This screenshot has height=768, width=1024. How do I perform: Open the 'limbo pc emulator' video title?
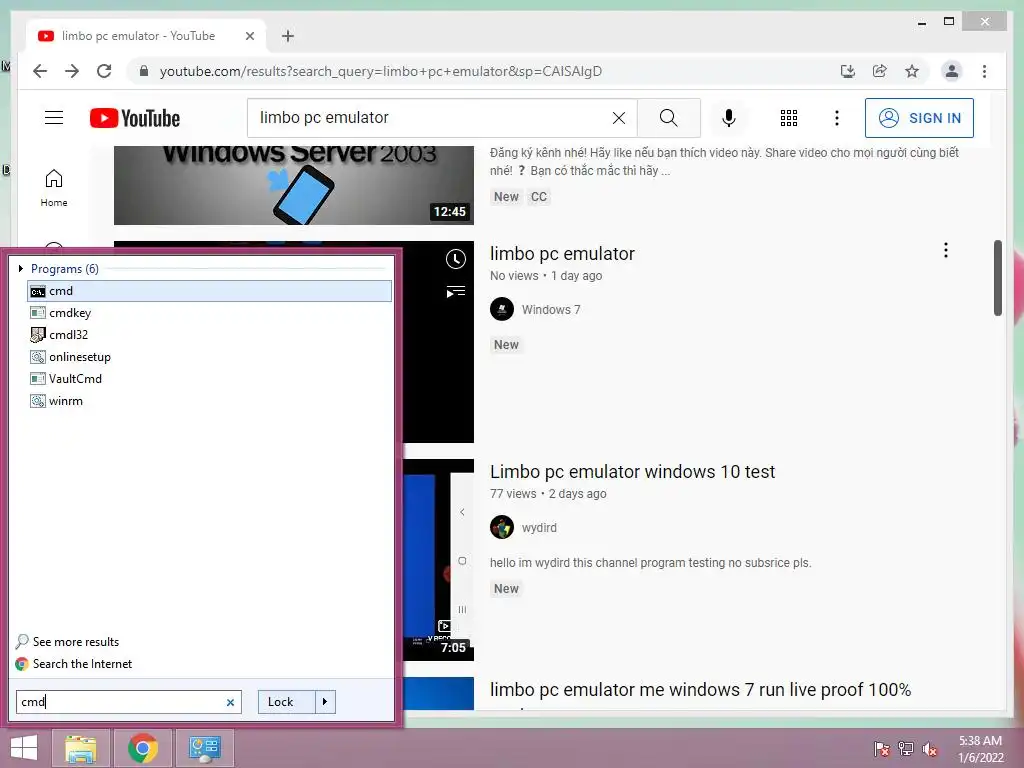click(x=562, y=253)
